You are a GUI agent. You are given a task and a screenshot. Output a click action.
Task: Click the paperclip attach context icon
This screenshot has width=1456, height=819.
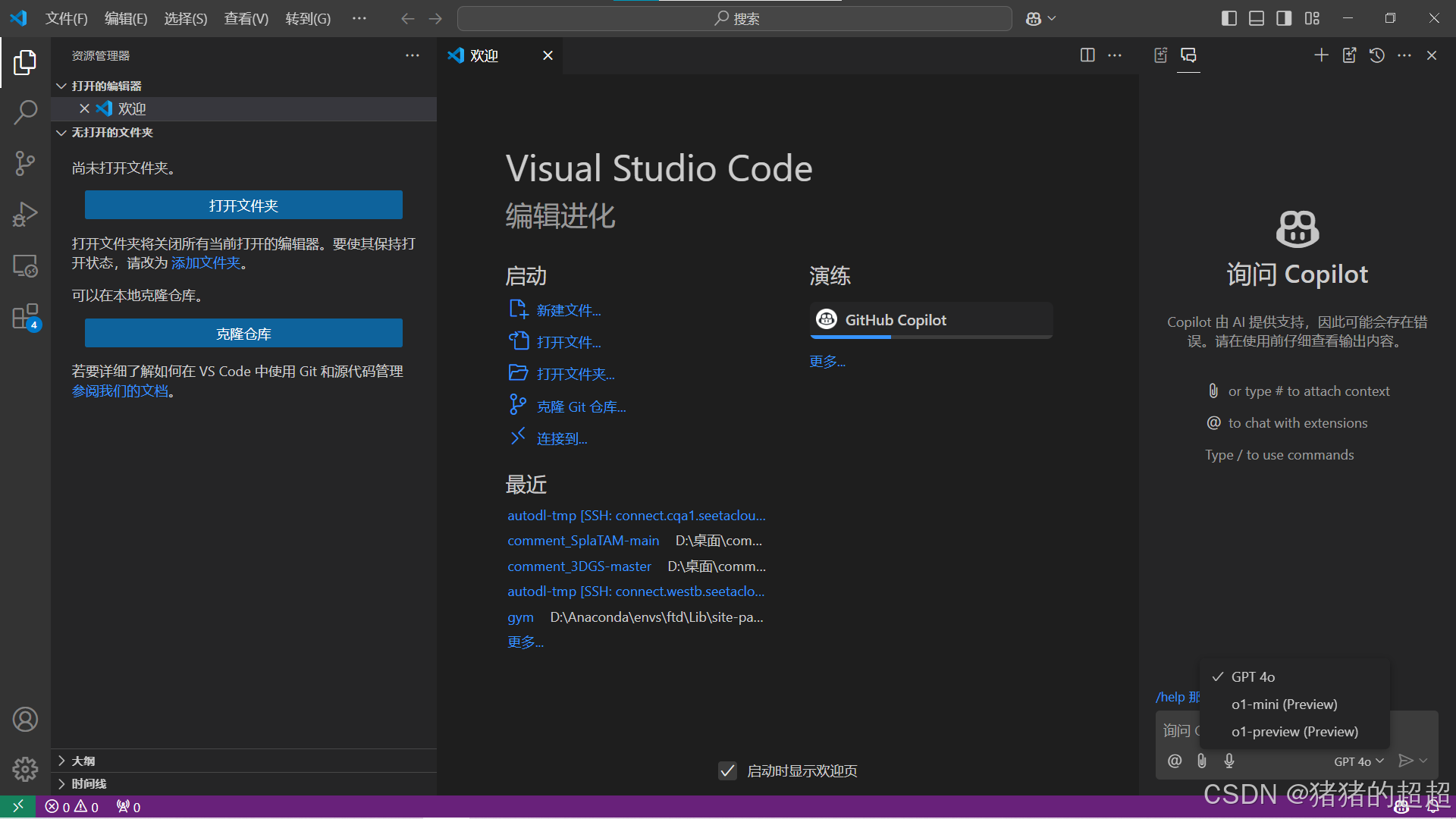(x=1202, y=761)
